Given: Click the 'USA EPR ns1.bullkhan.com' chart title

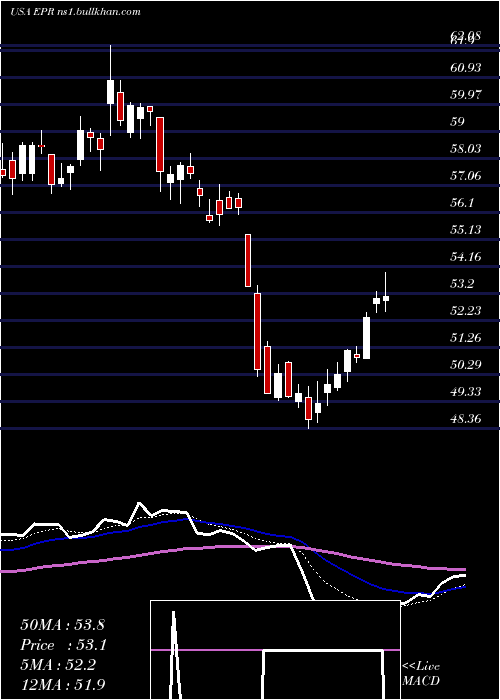Looking at the screenshot, I should pyautogui.click(x=76, y=11).
